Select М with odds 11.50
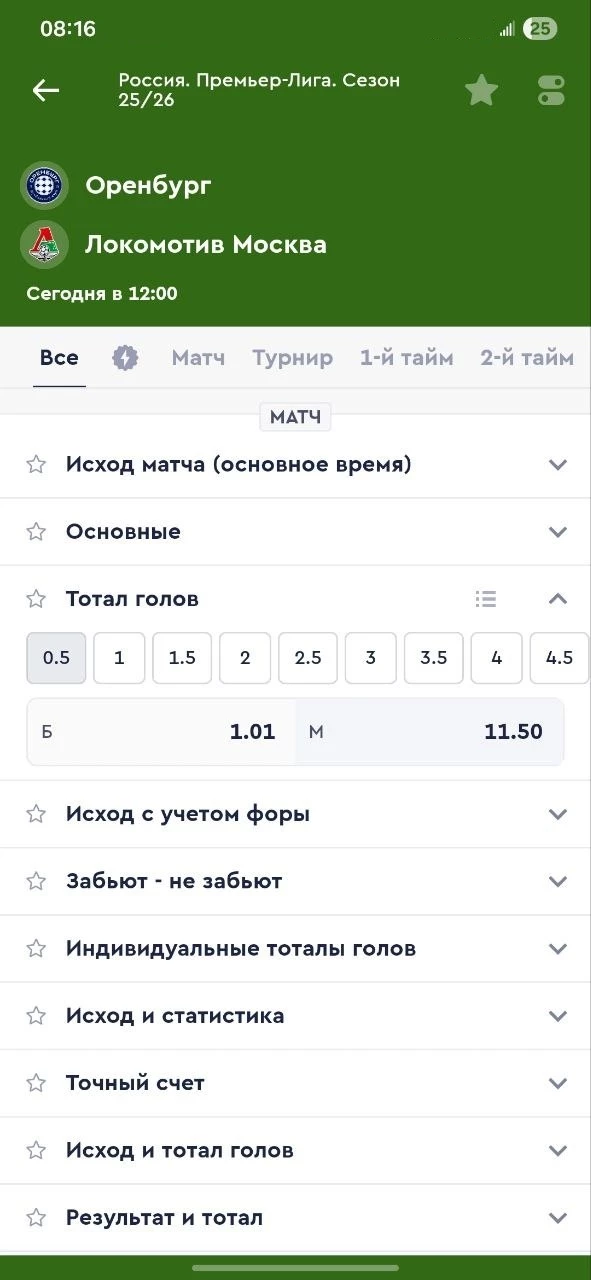 (430, 731)
